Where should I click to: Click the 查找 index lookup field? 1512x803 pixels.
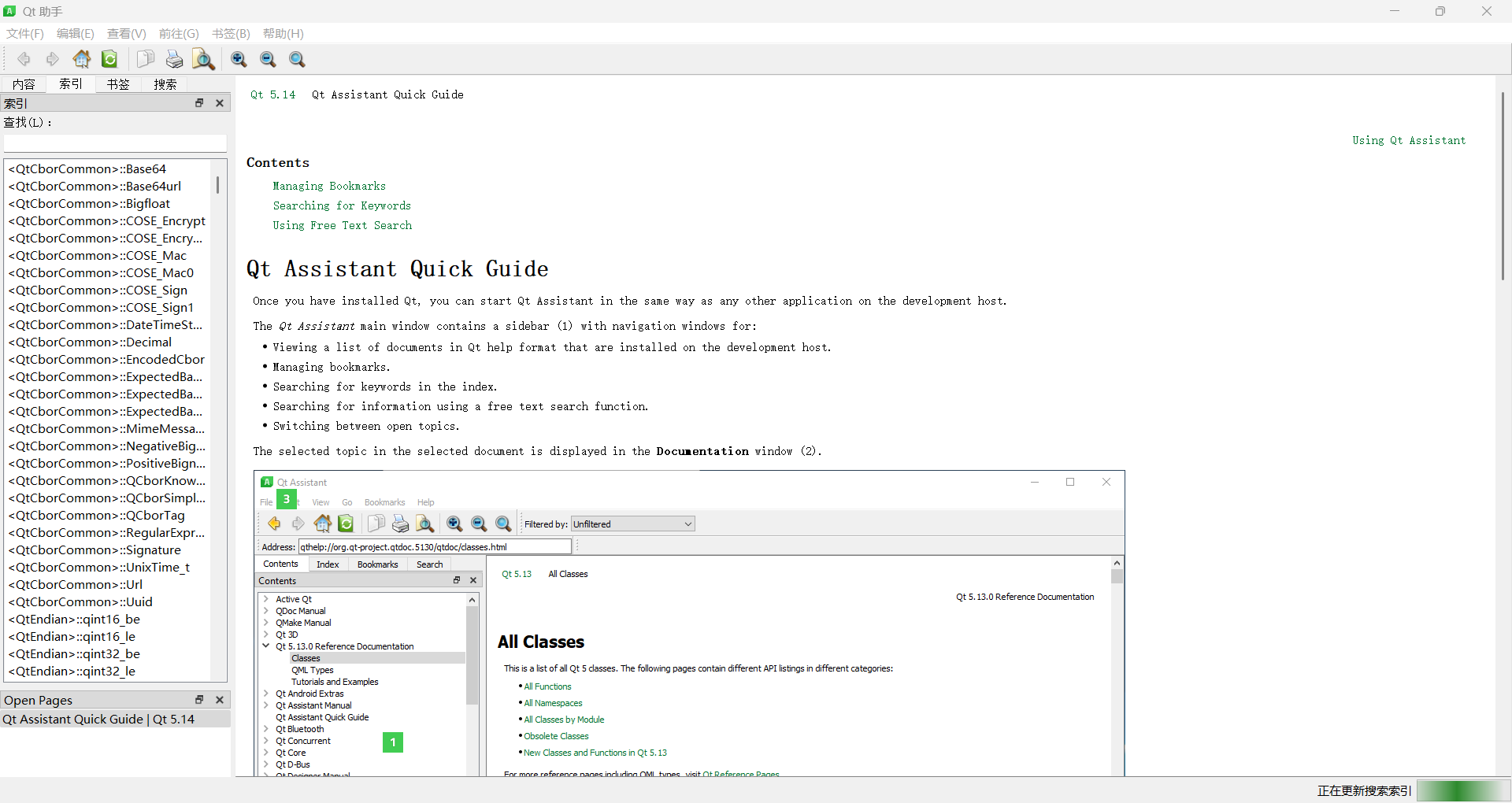pyautogui.click(x=115, y=143)
